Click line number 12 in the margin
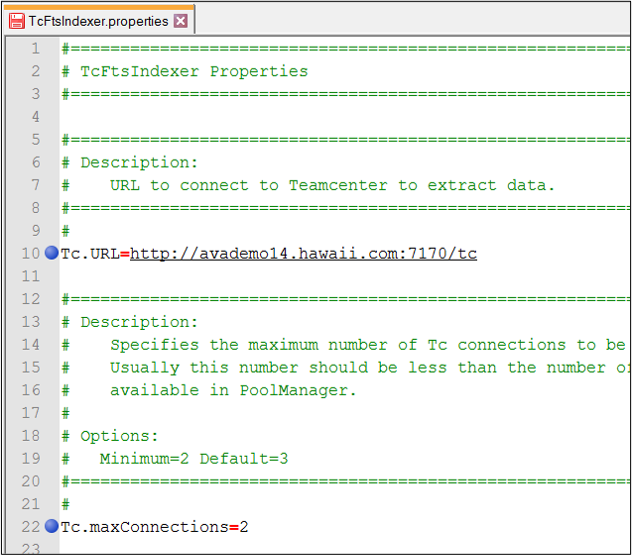The width and height of the screenshot is (632, 555). (31, 299)
